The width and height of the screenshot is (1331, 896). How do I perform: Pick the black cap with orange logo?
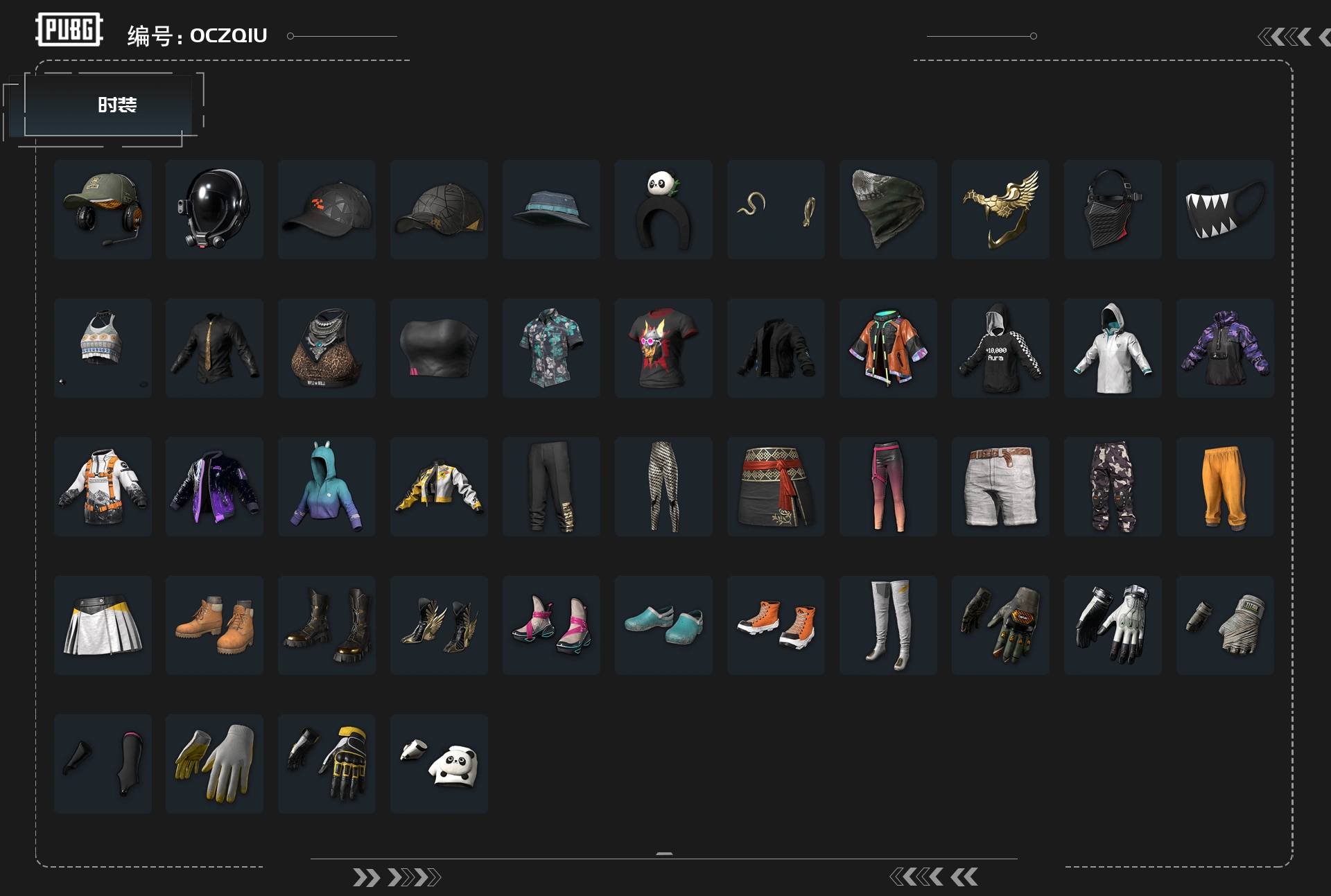click(327, 209)
